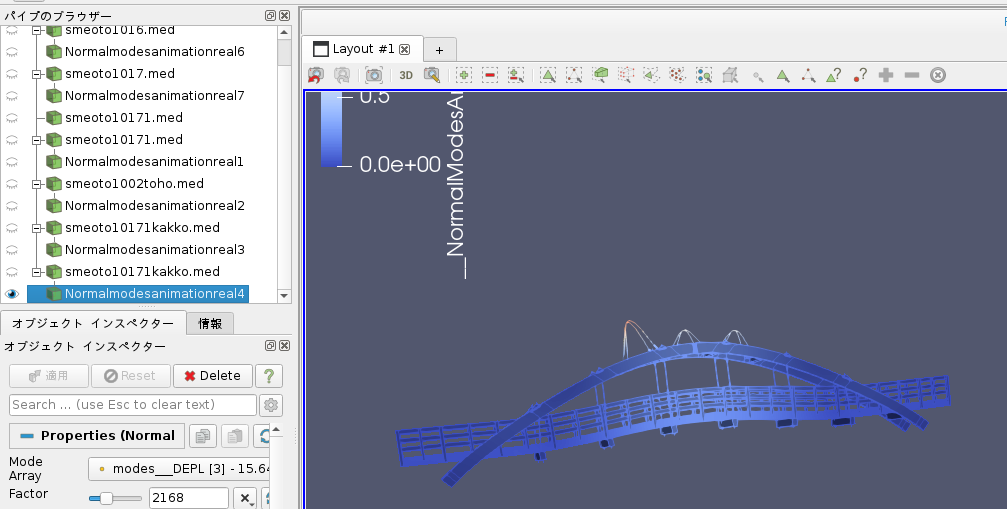Toggle visibility of Normalmodesanimationreal2
This screenshot has height=509, width=1007.
click(12, 206)
